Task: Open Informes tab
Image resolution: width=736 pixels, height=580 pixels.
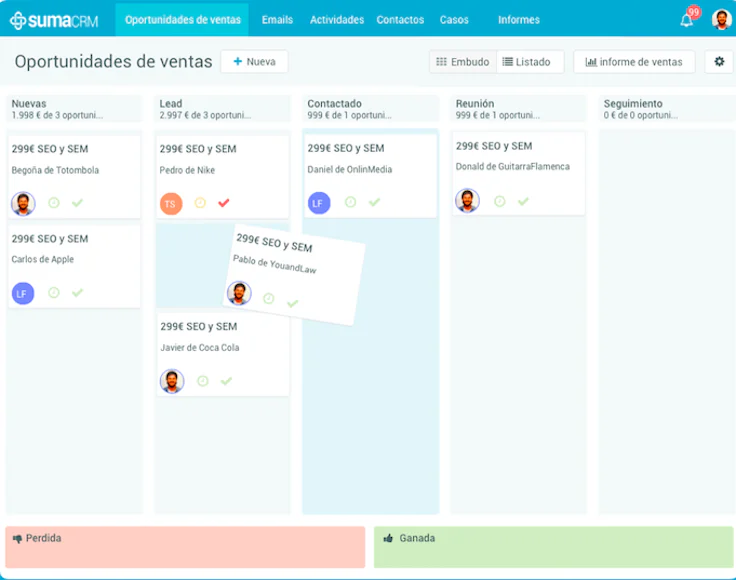Action: coord(519,20)
